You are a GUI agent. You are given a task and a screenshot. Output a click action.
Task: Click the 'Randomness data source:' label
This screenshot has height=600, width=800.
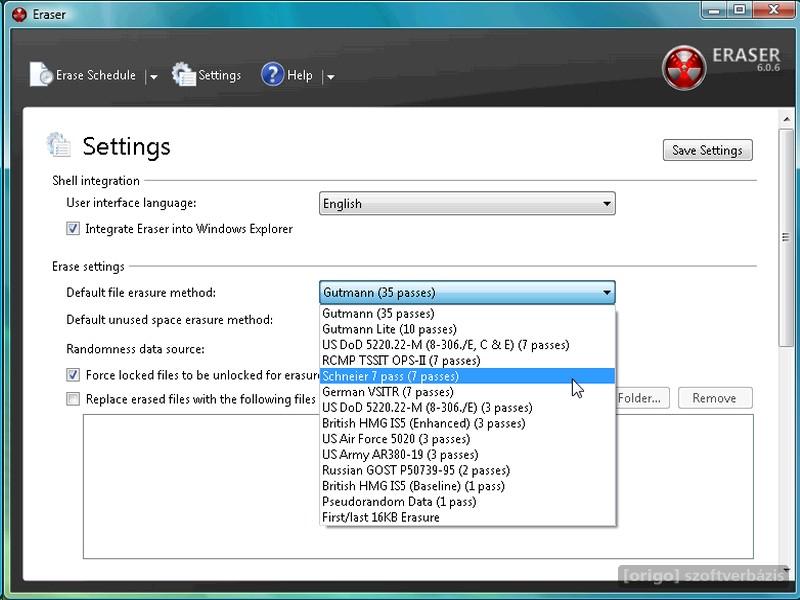135,349
